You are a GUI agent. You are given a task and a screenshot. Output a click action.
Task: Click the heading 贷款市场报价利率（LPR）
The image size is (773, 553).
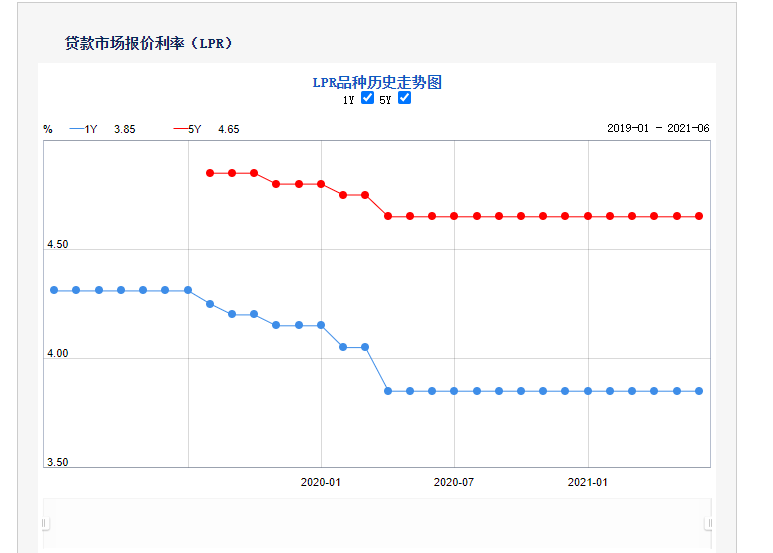(x=148, y=43)
